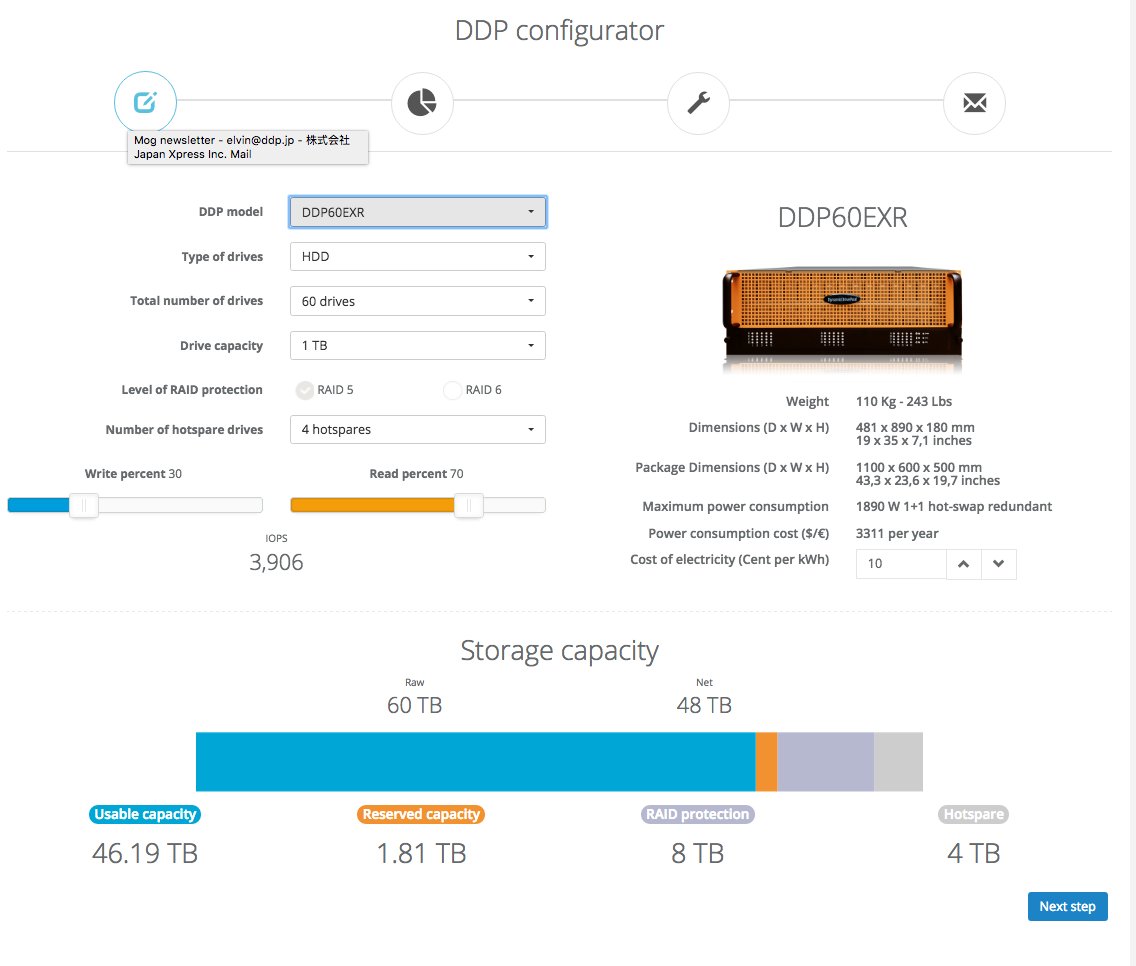Click the Net 48 TB value
Image resolution: width=1136 pixels, height=966 pixels.
tap(704, 705)
